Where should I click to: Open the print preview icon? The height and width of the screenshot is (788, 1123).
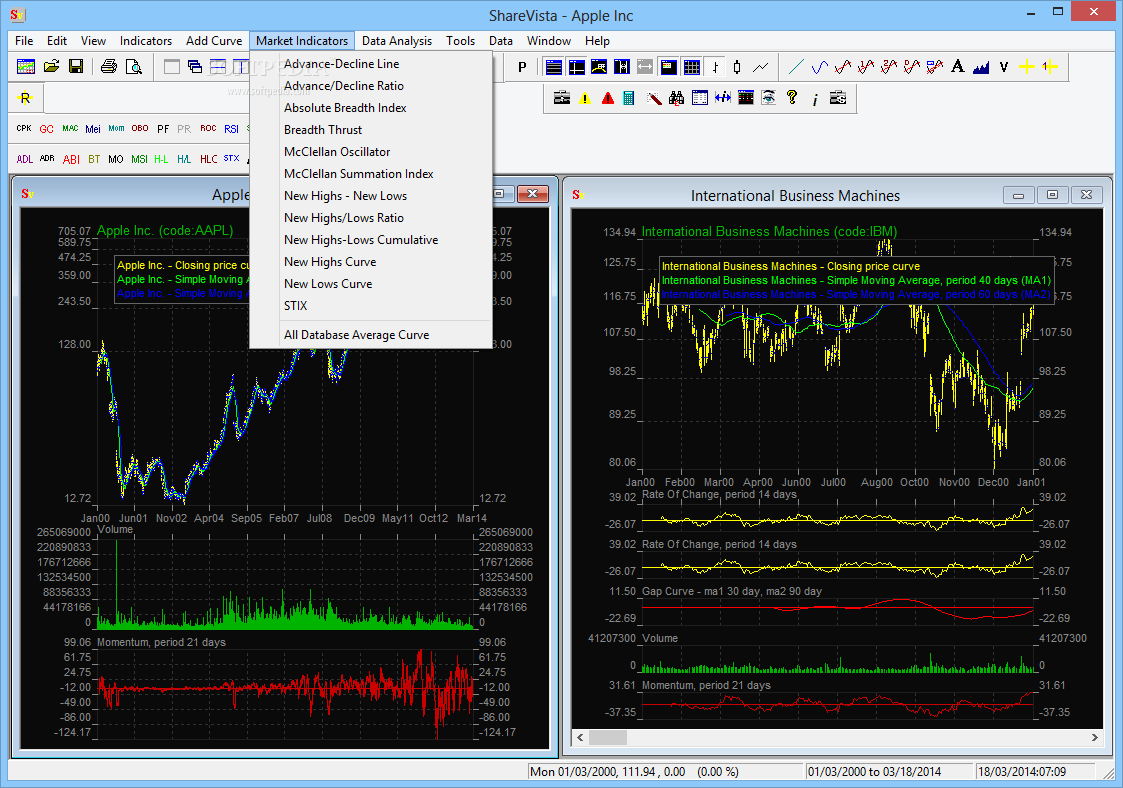133,67
